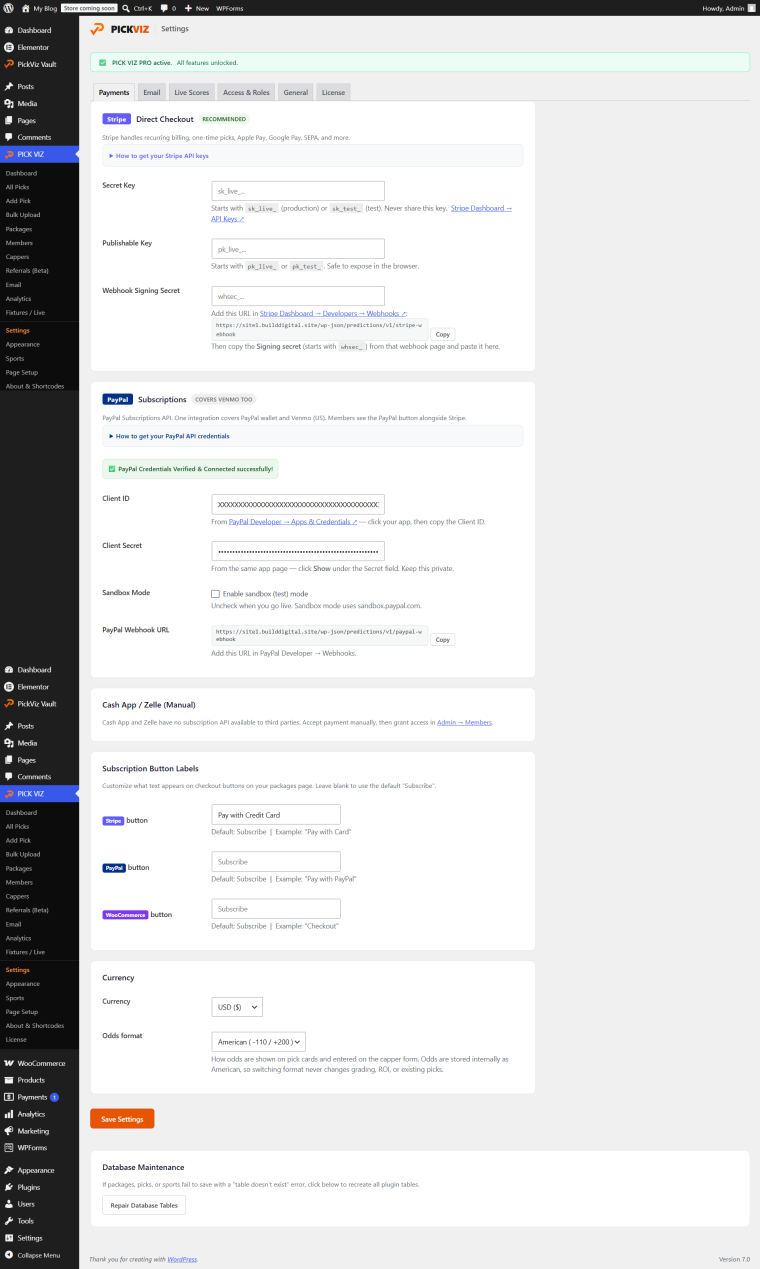
Task: Focus the Publishable Key field
Action: coord(298,249)
